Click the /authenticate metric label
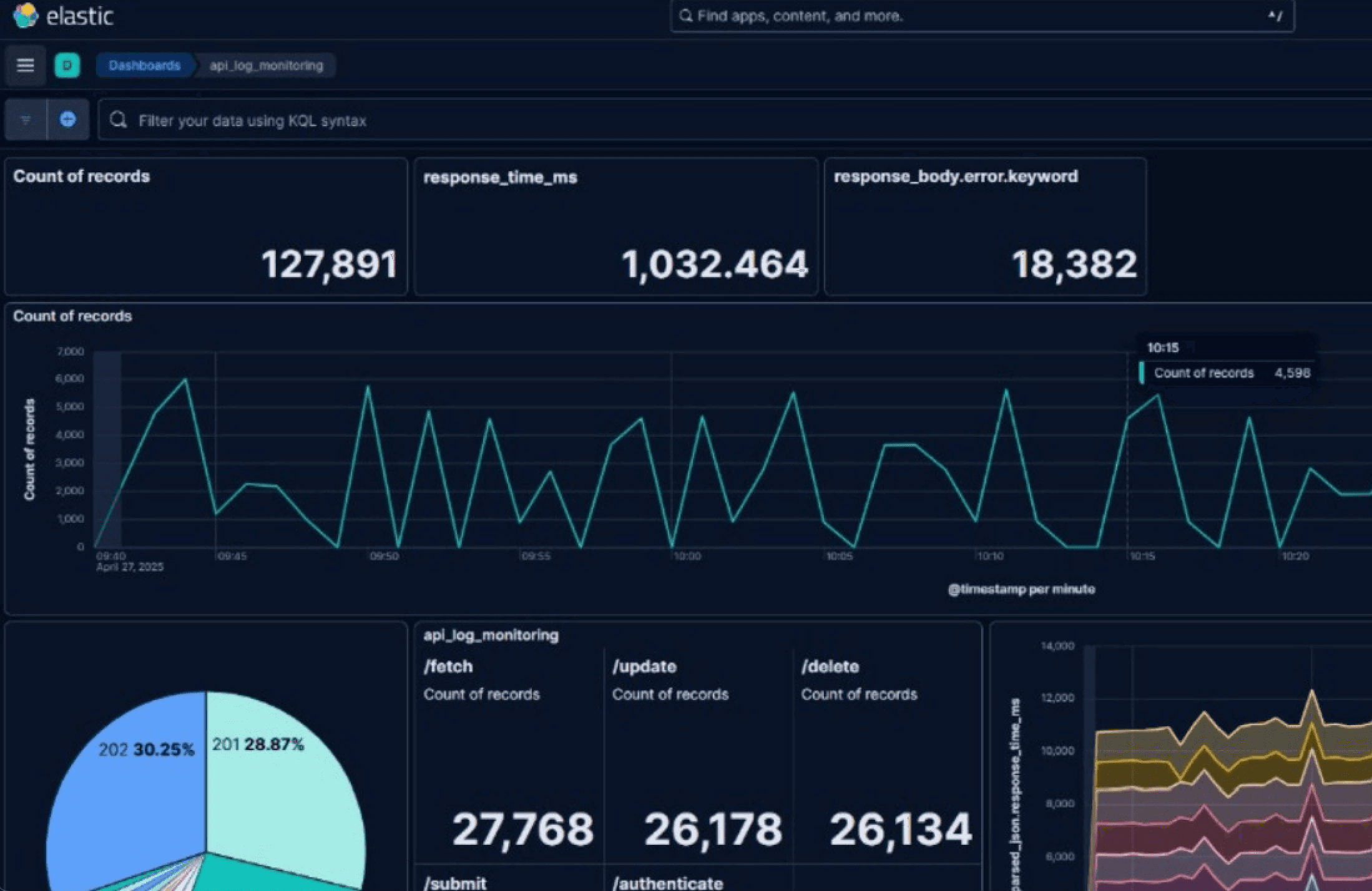This screenshot has width=1372, height=891. coord(667,882)
